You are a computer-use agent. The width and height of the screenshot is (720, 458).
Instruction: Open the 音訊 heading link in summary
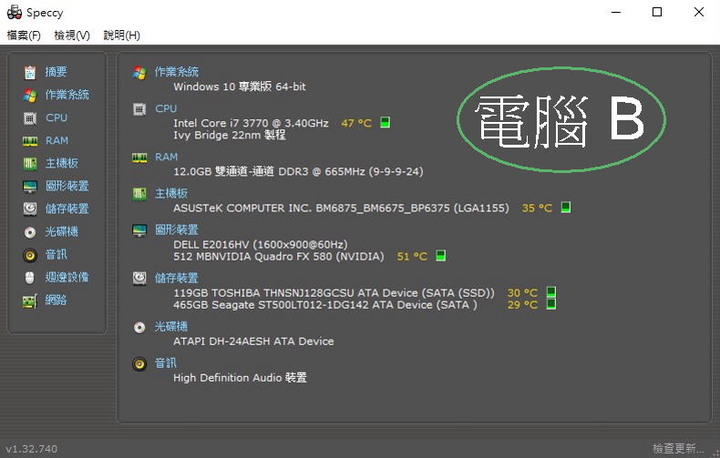(165, 363)
